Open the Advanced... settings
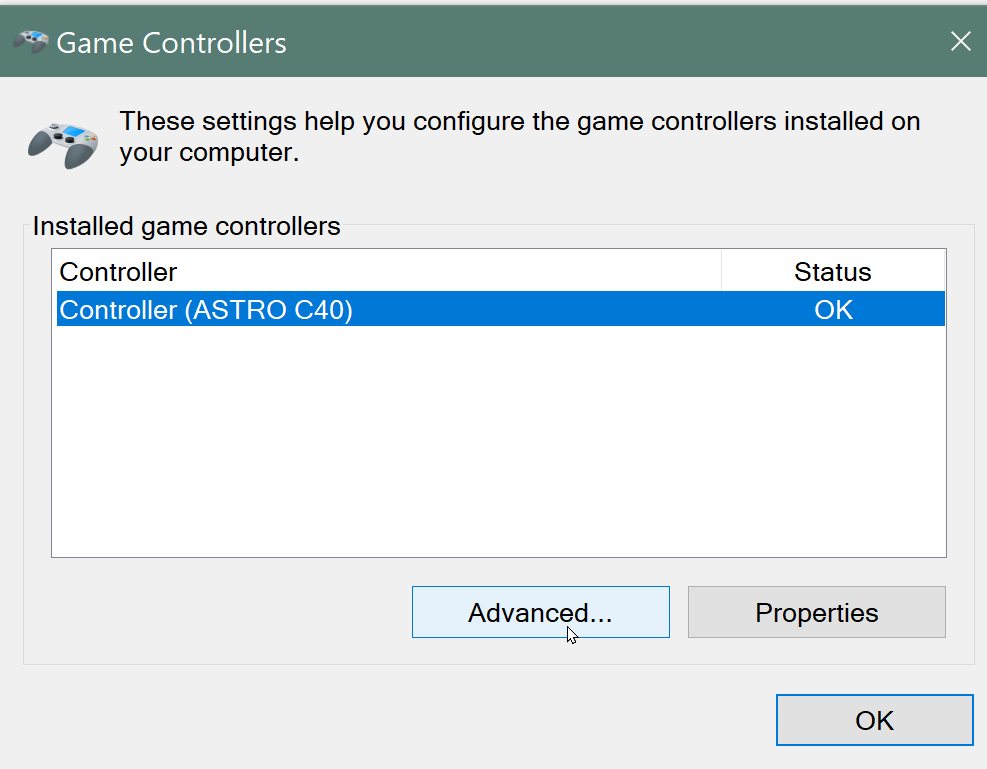 tap(540, 612)
